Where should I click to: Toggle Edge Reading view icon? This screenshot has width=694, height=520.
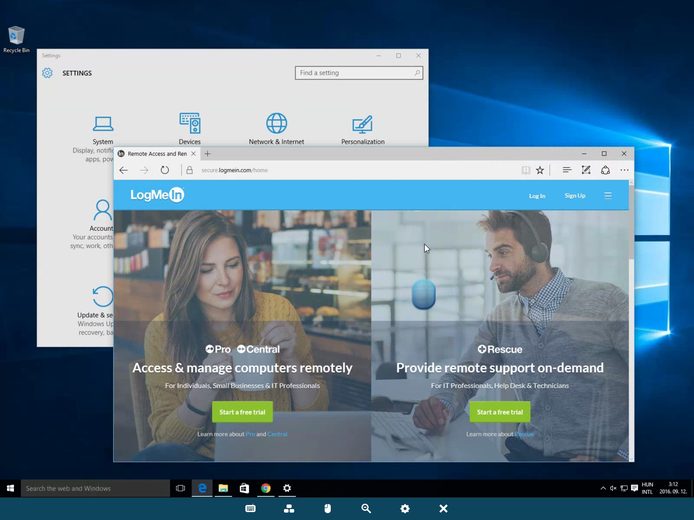pos(525,170)
